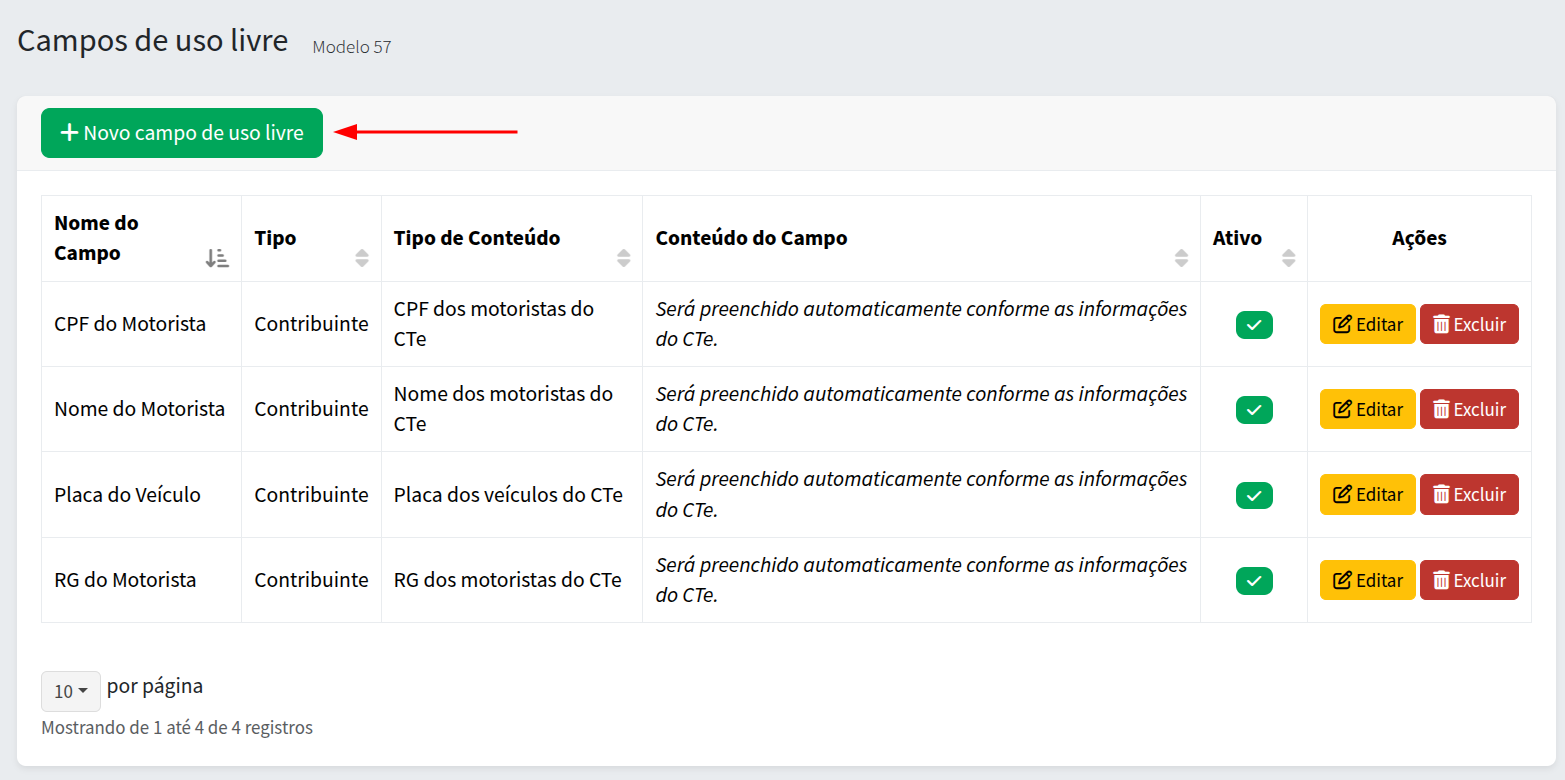Image resolution: width=1565 pixels, height=780 pixels.
Task: Sort by Tipo de Conteúdo arrows
Action: point(624,258)
